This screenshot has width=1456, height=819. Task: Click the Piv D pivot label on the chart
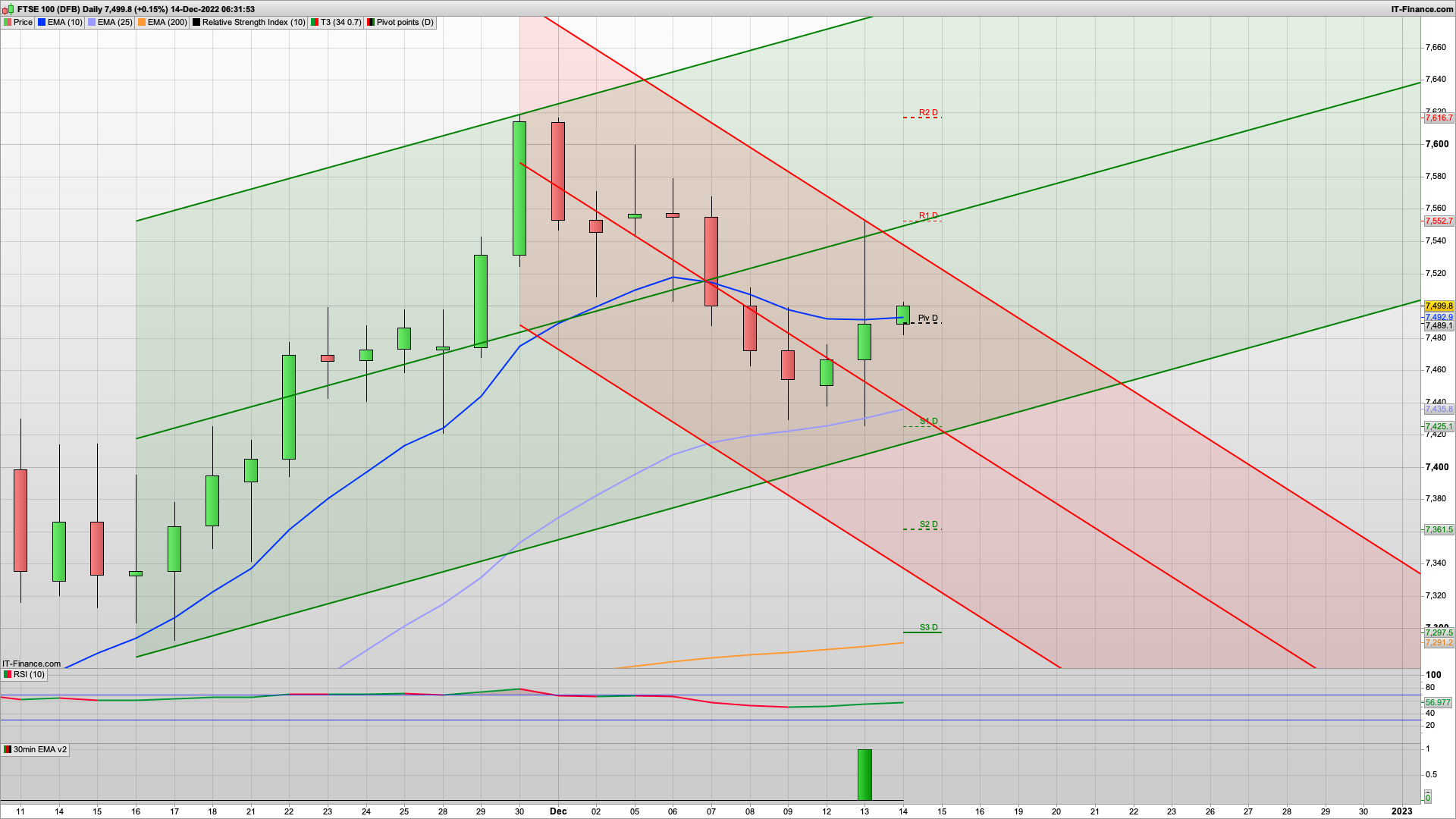point(927,318)
